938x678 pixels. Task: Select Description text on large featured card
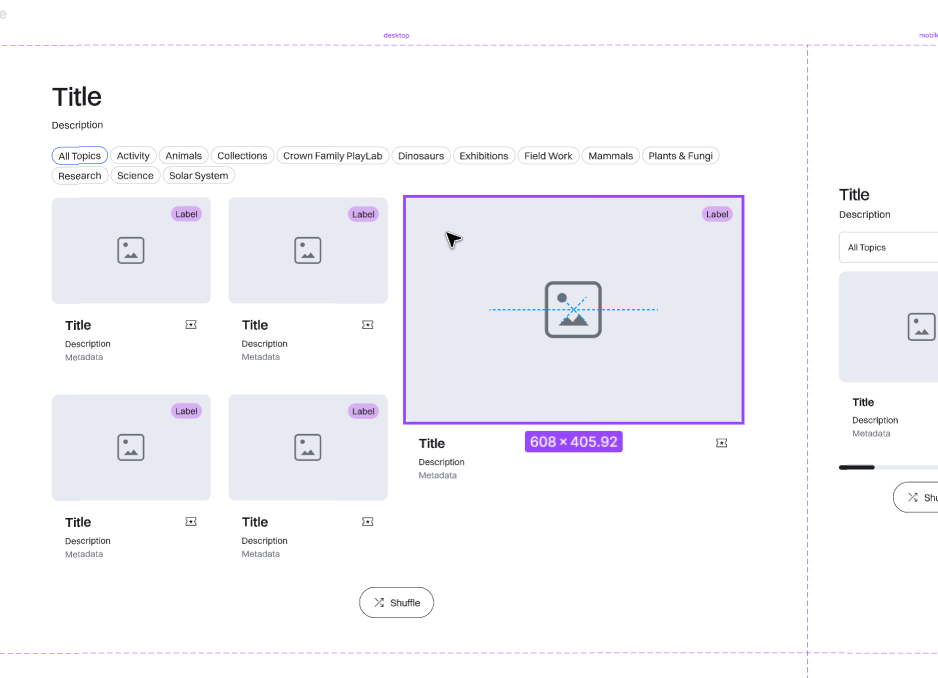point(441,462)
